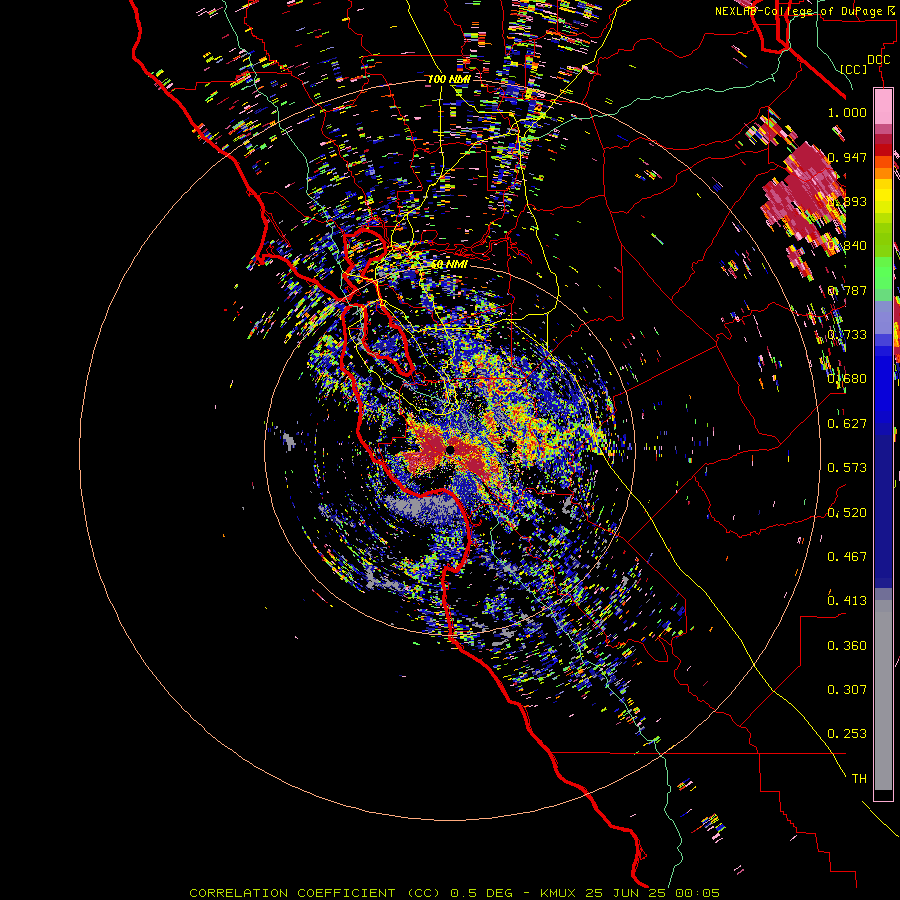The width and height of the screenshot is (900, 900).
Task: Select the 0.627 scale value
Action: 847,424
